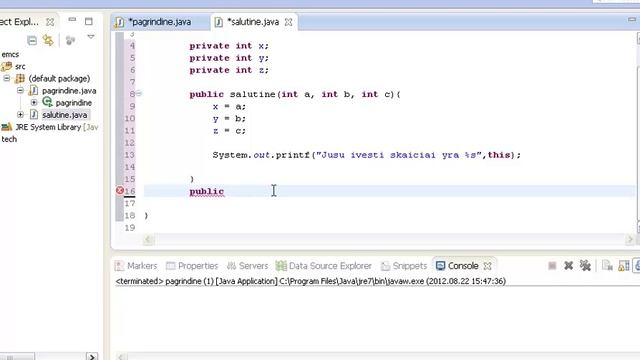Open the working set selector icon
This screenshot has height=360, width=640.
point(70,40)
